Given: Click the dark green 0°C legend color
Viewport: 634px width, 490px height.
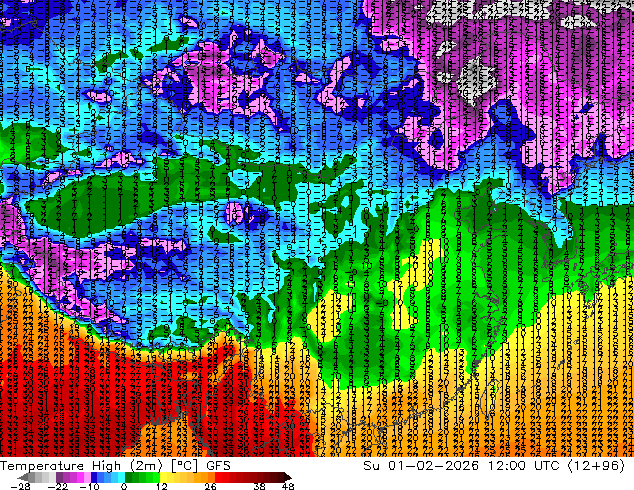Looking at the screenshot, I should 129,477.
